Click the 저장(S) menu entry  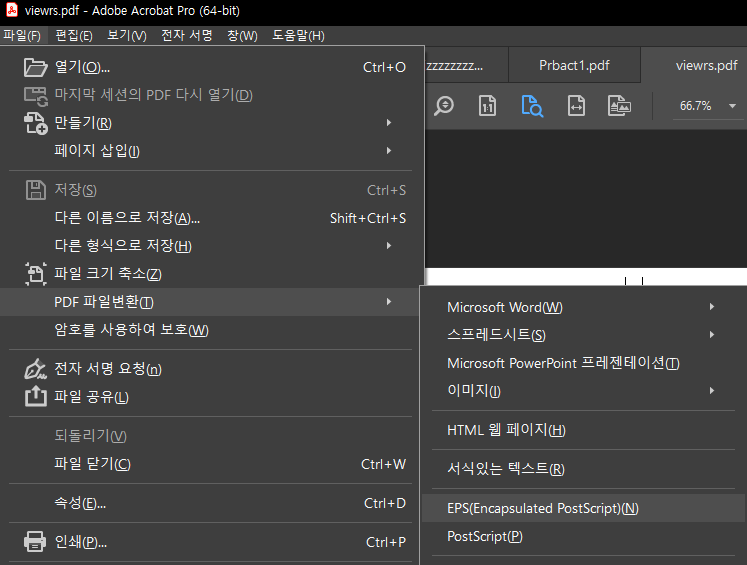tap(212, 190)
